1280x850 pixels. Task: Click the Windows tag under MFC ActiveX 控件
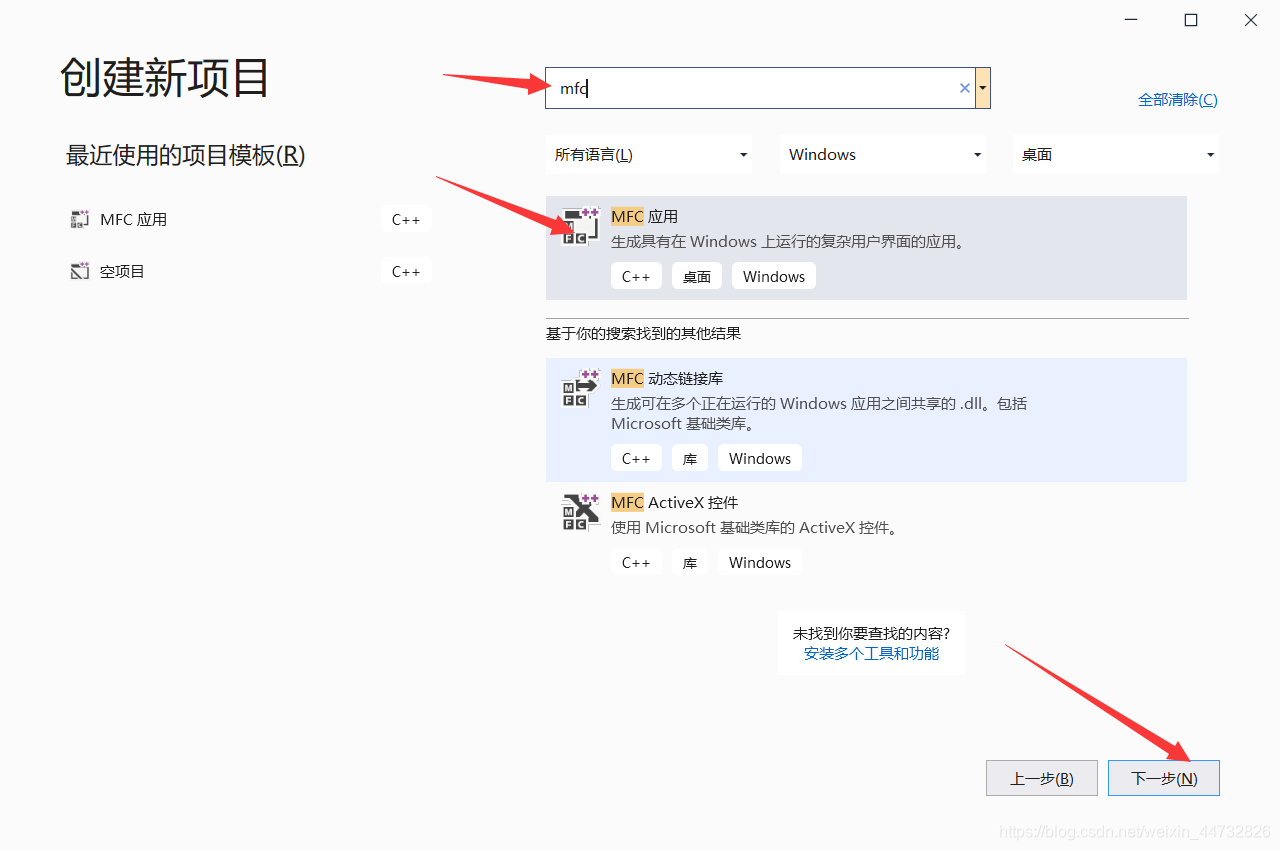(760, 562)
